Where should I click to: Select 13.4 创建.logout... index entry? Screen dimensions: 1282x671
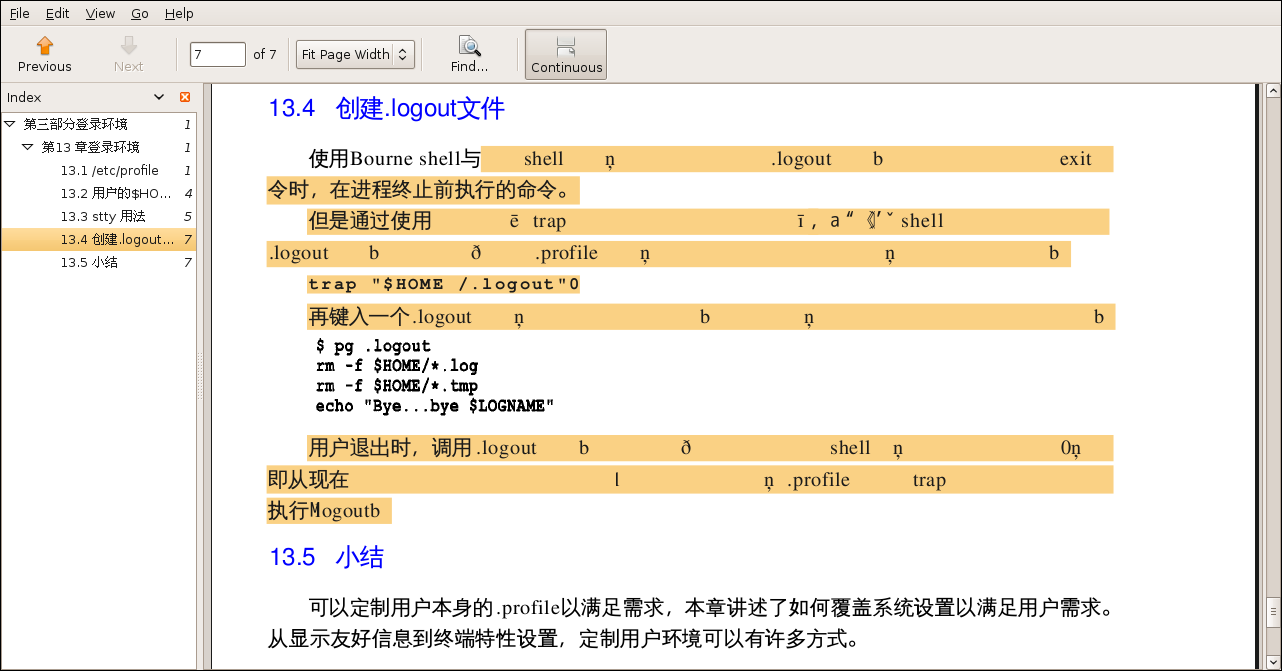coord(98,239)
